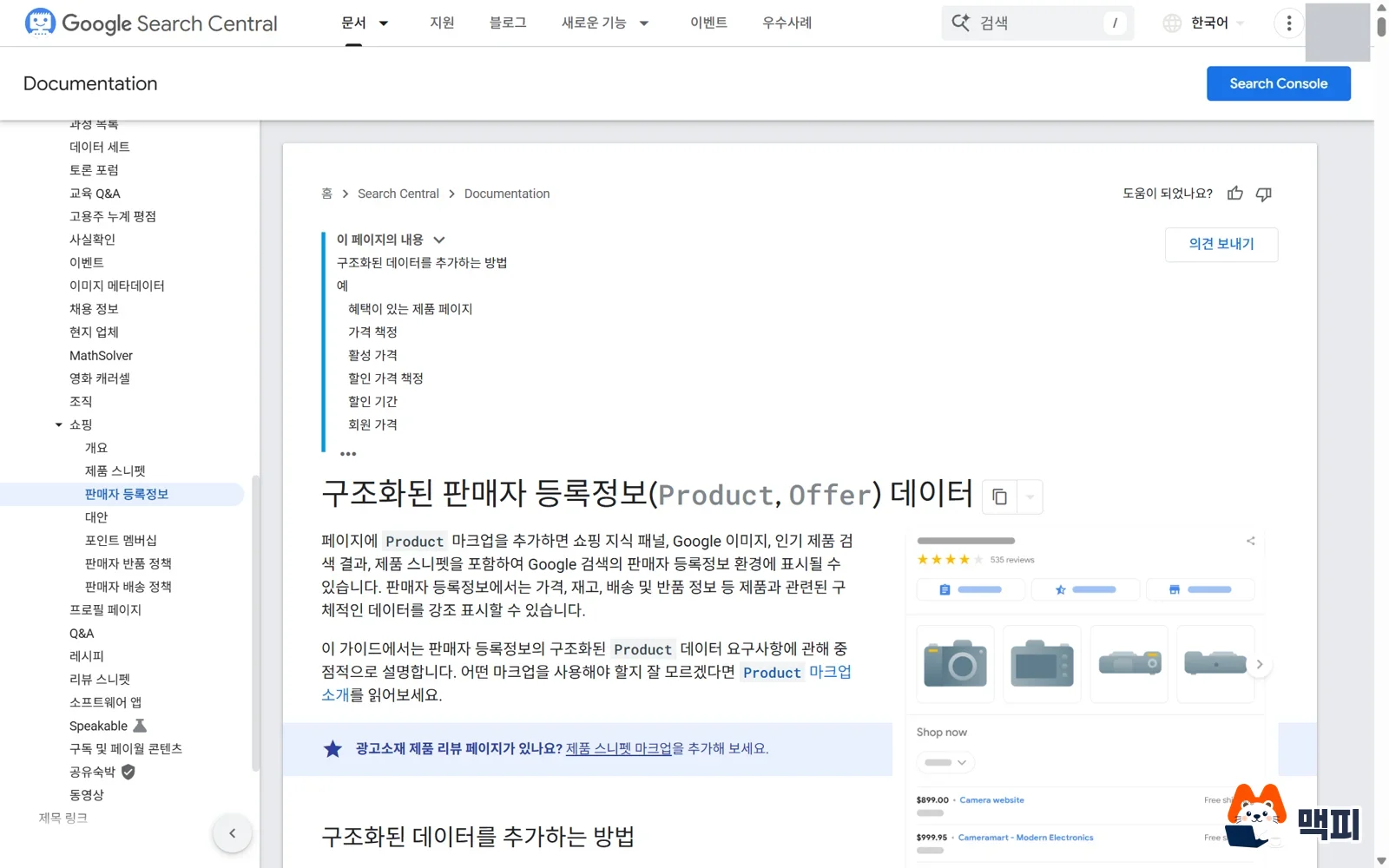This screenshot has height=868, width=1389.
Task: Click the Search Central breadcrumb link
Action: pyautogui.click(x=398, y=194)
